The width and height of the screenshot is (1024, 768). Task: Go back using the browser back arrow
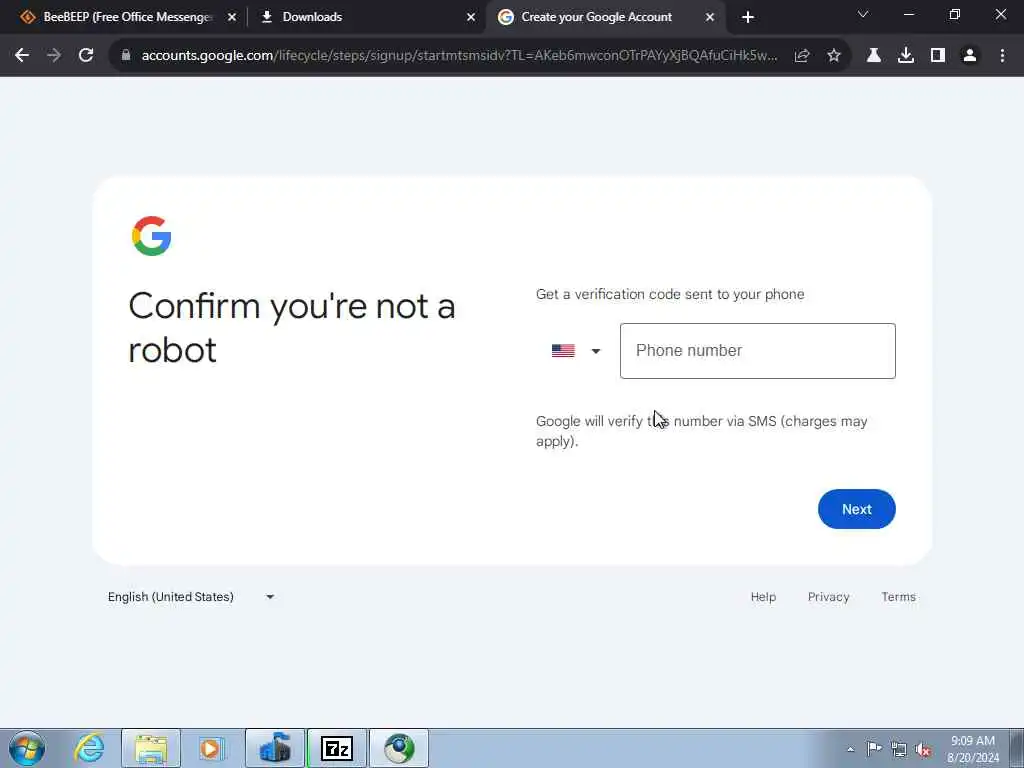(22, 56)
